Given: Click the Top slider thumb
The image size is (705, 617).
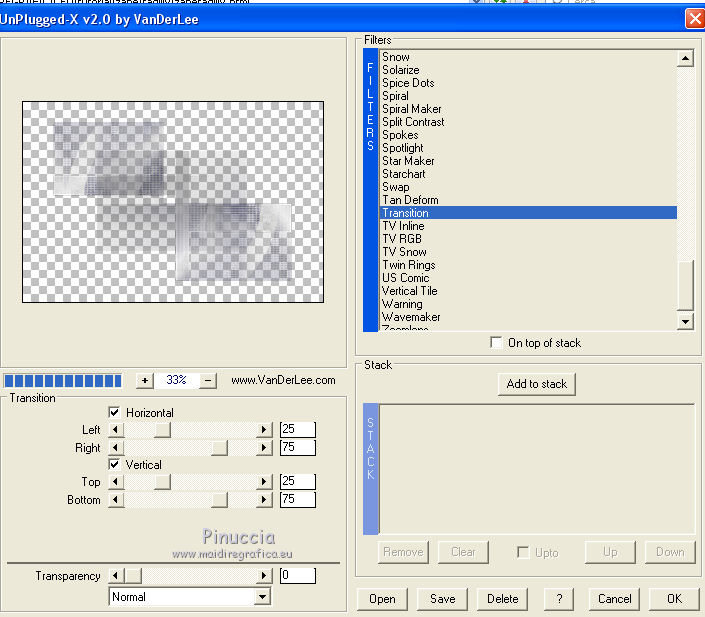Looking at the screenshot, I should [x=162, y=482].
